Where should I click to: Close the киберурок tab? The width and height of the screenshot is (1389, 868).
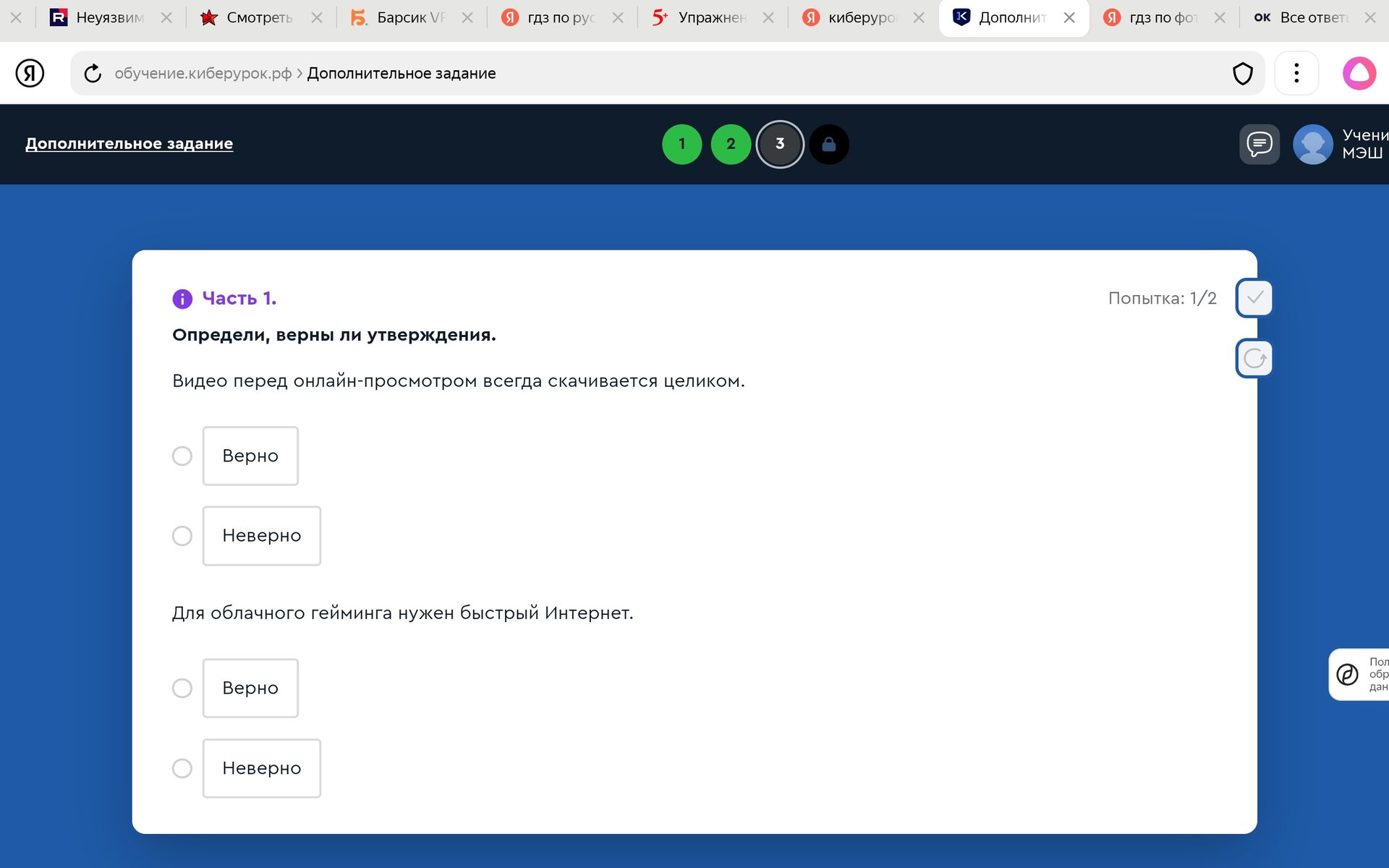pos(919,17)
